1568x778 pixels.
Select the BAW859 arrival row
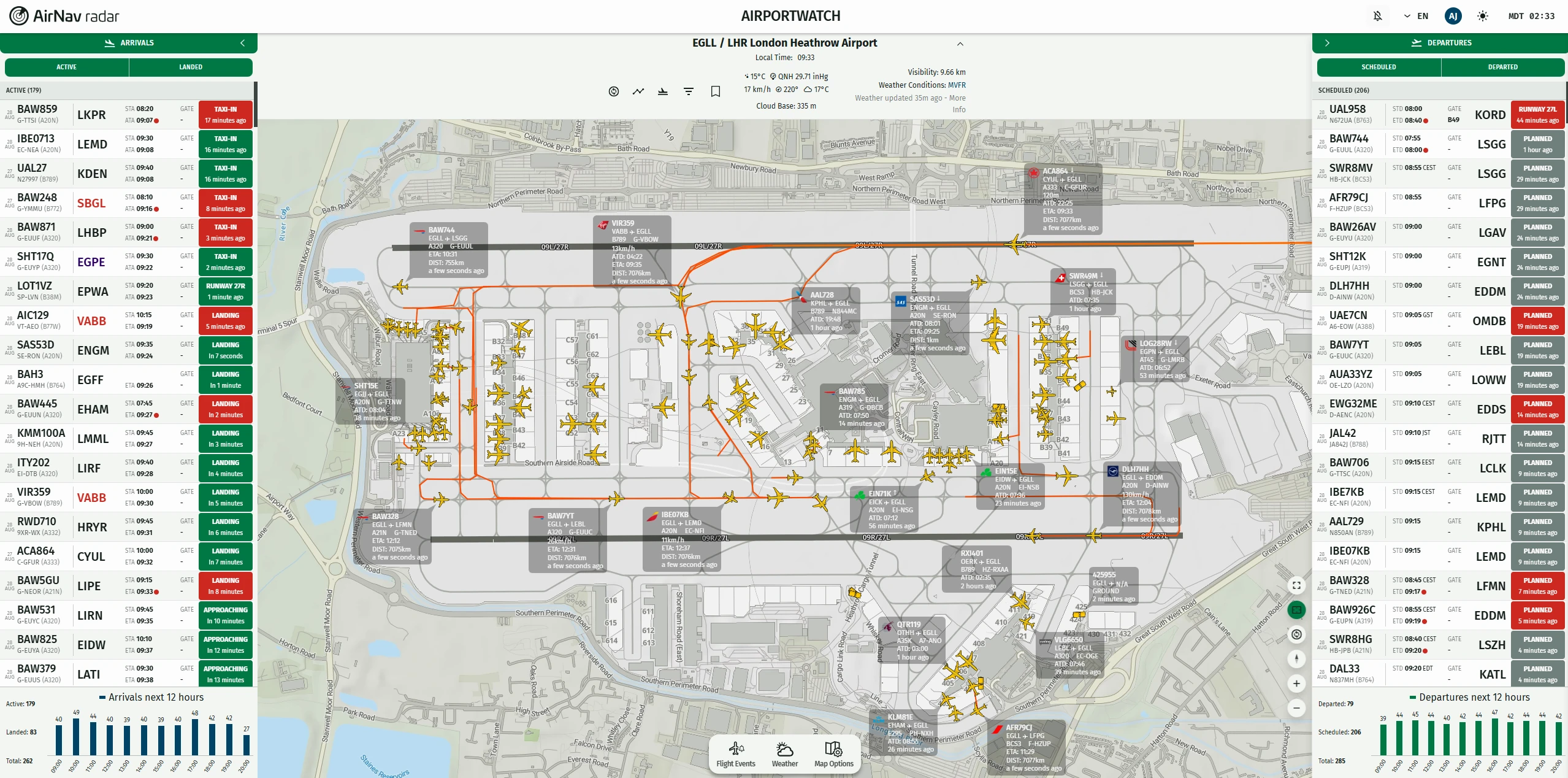[128, 115]
